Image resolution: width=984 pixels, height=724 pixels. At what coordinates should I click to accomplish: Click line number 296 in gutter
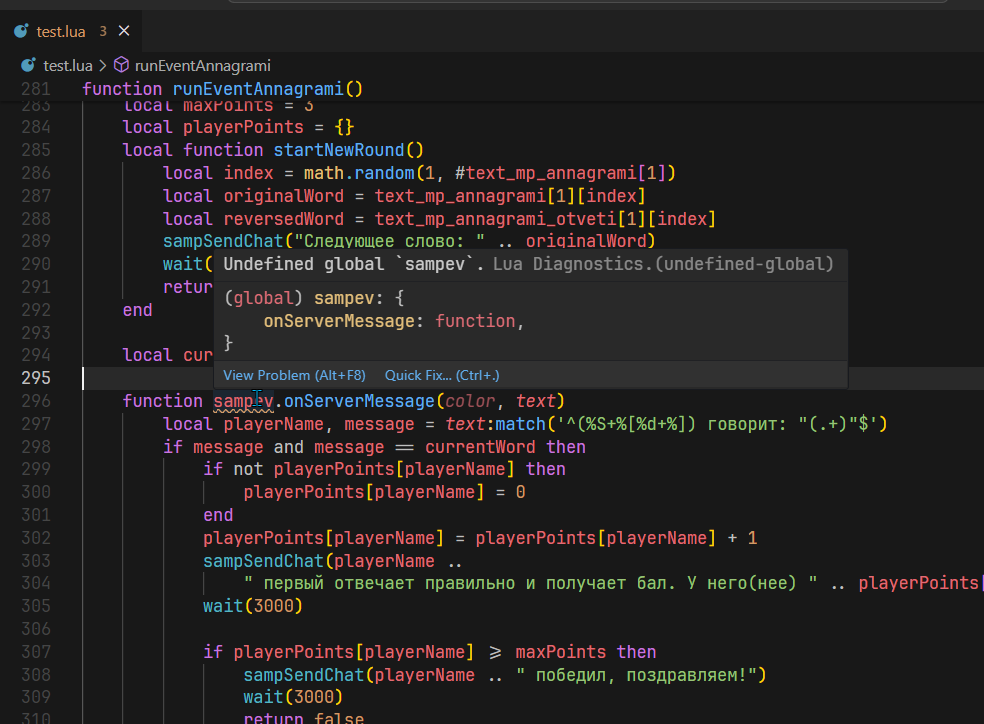(36, 401)
